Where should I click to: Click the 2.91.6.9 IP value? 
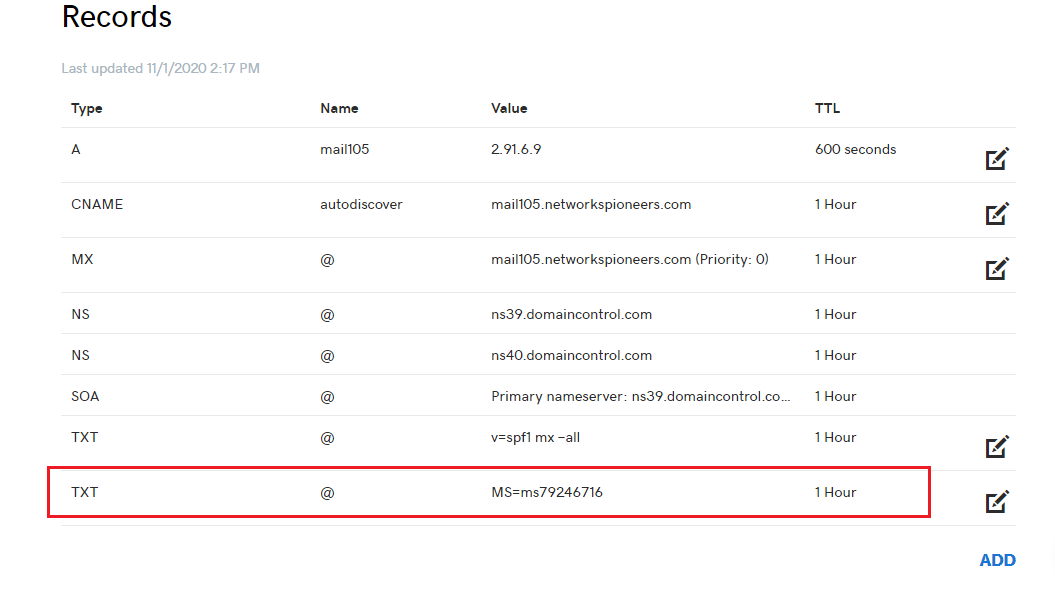click(x=516, y=149)
